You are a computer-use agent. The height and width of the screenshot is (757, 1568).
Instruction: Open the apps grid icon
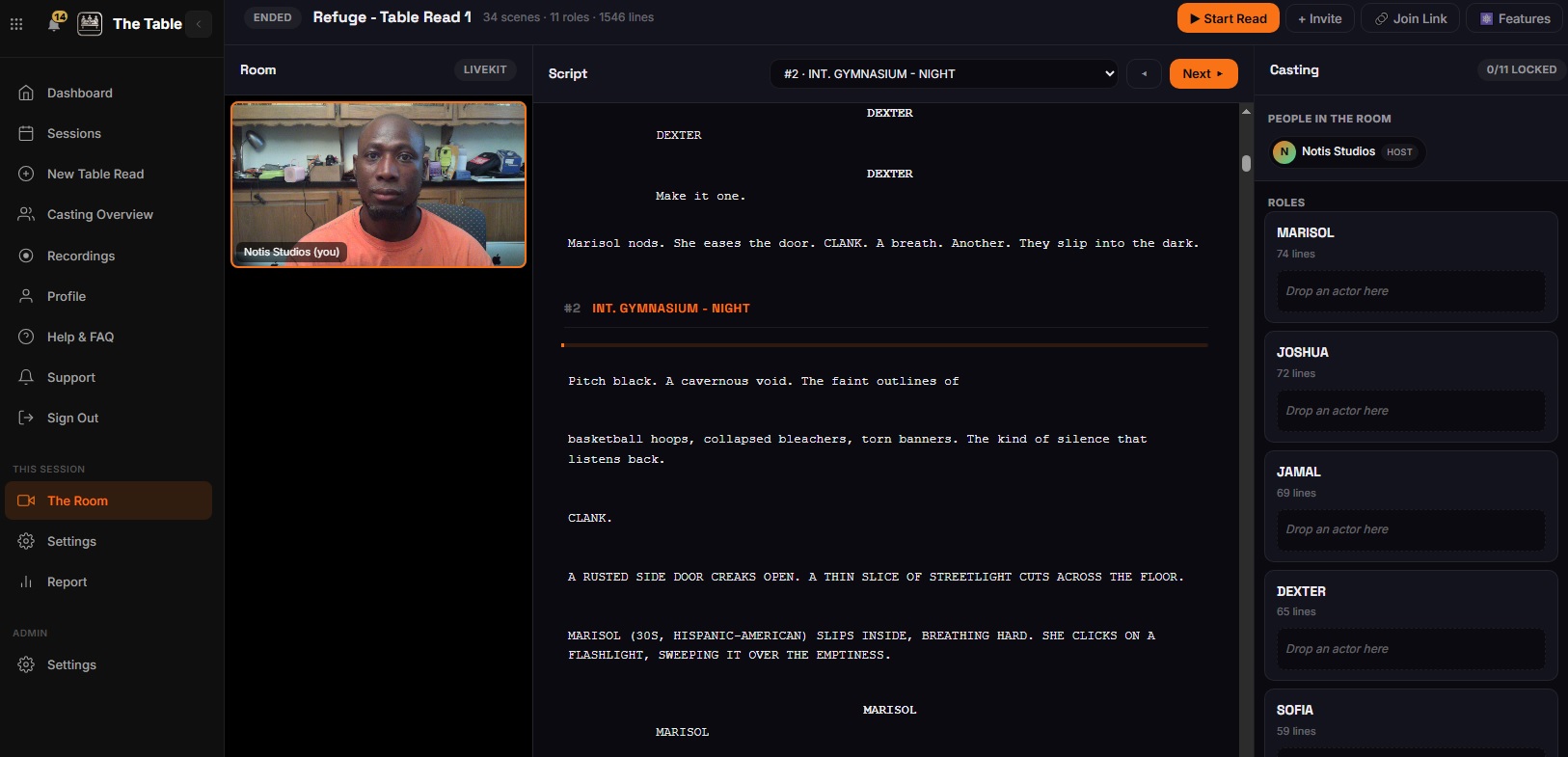[x=16, y=24]
